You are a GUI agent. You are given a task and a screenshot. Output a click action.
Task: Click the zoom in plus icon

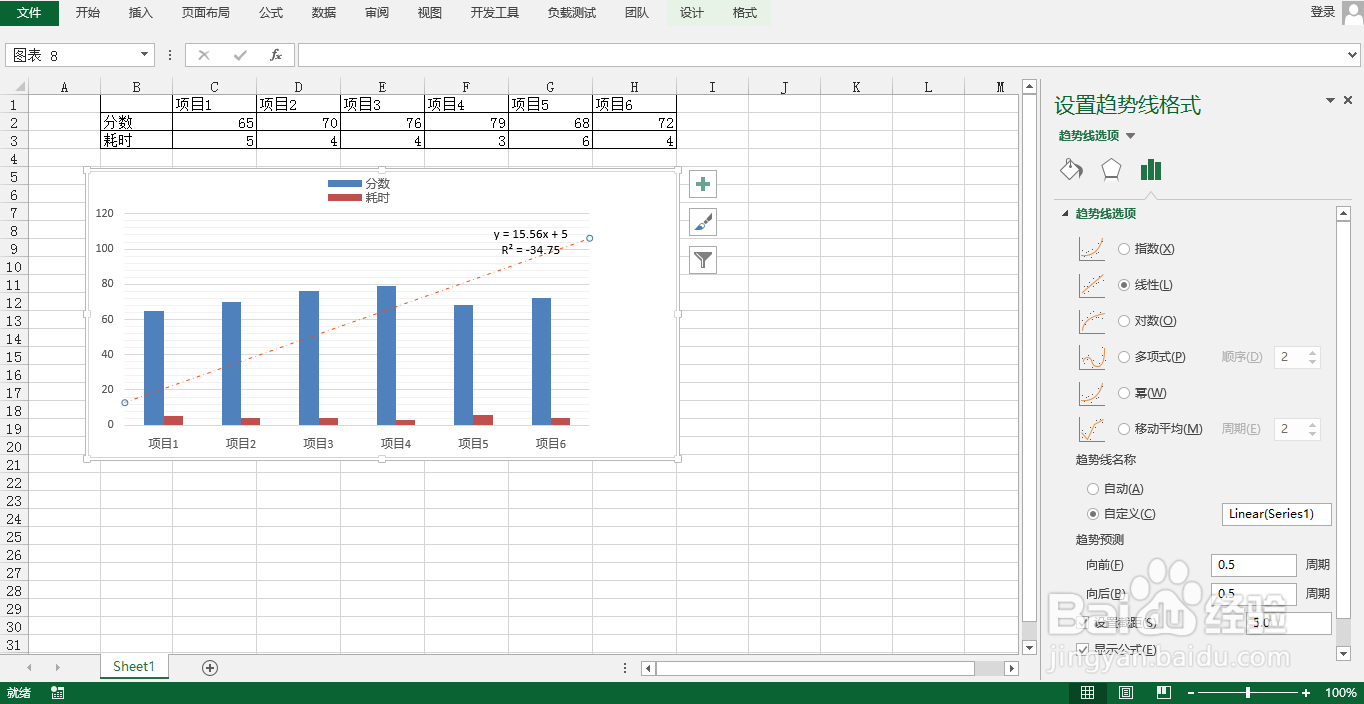click(x=1306, y=693)
